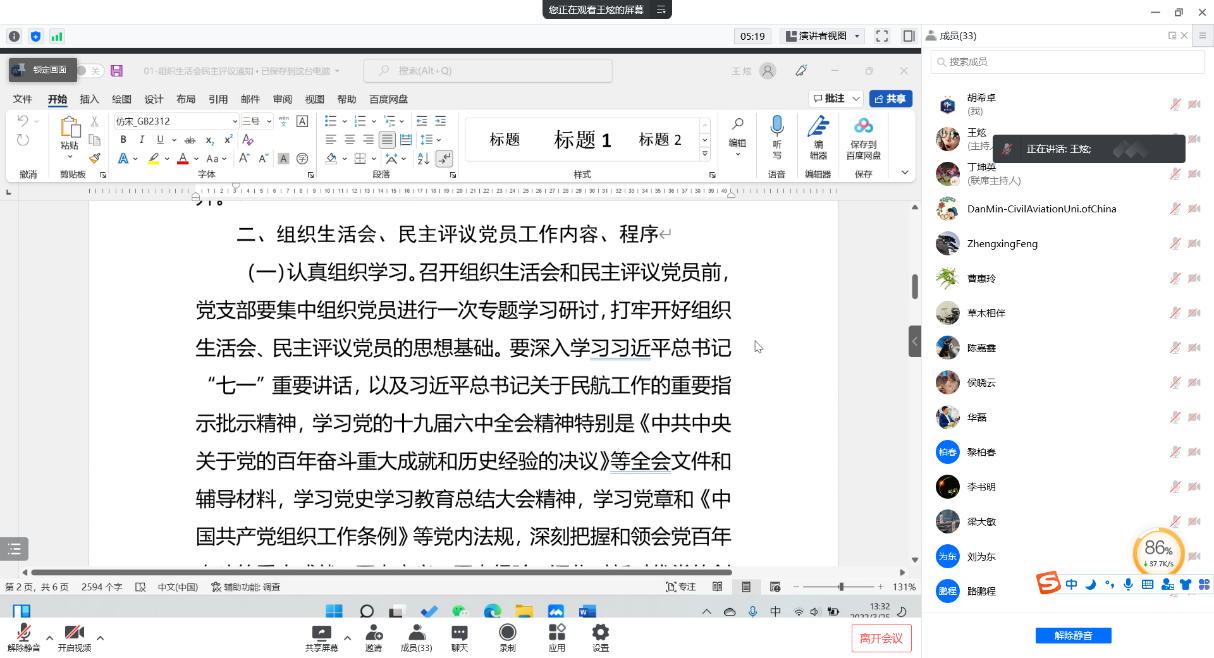Viewport: 1214px width, 658px height.
Task: Expand the 演讲者视图 view dropdown
Action: pos(821,36)
